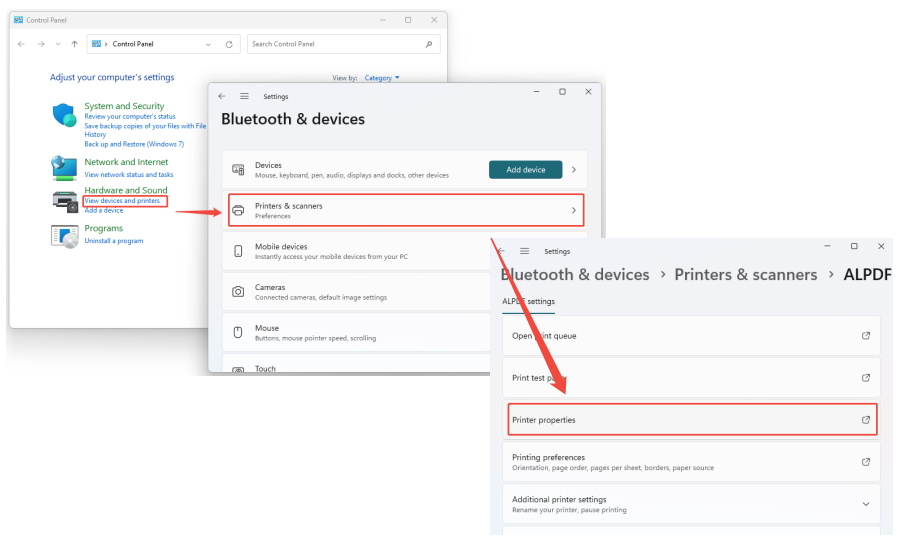Viewport: 903px width, 545px height.
Task: Open hamburger menu in Bluetooth & devices window
Action: tap(244, 96)
